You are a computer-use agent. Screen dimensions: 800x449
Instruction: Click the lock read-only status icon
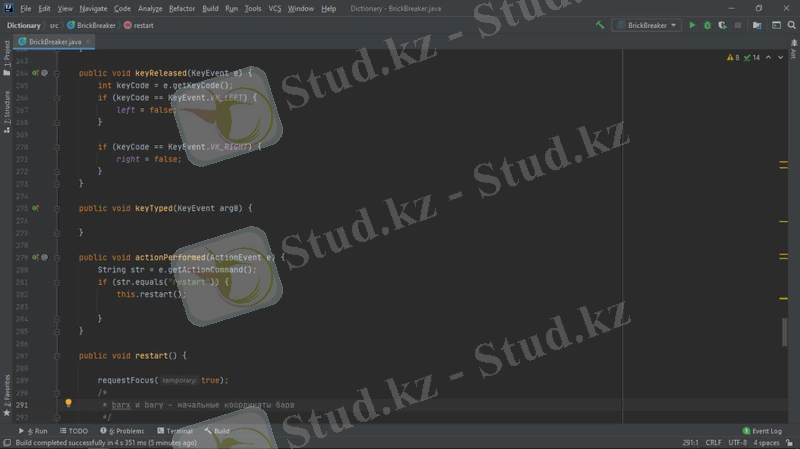pyautogui.click(x=790, y=443)
